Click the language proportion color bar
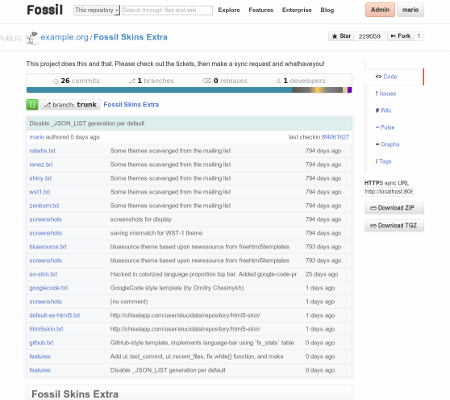450x400 pixels. [x=189, y=90]
